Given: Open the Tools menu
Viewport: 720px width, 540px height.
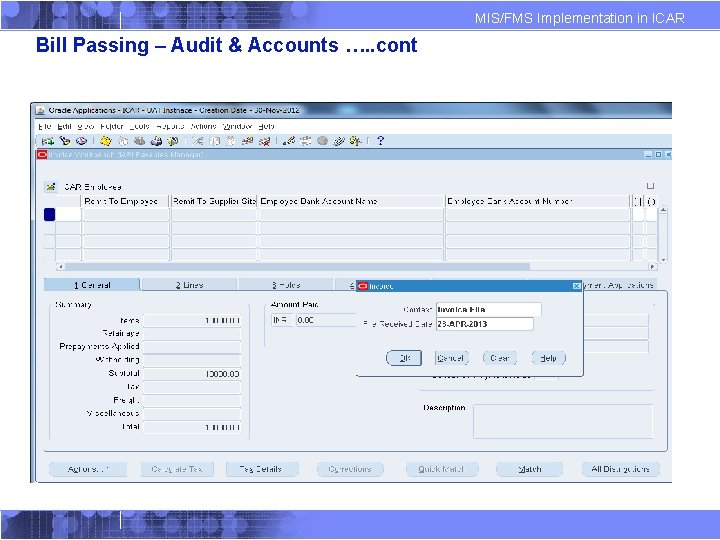Looking at the screenshot, I should click(x=140, y=126).
